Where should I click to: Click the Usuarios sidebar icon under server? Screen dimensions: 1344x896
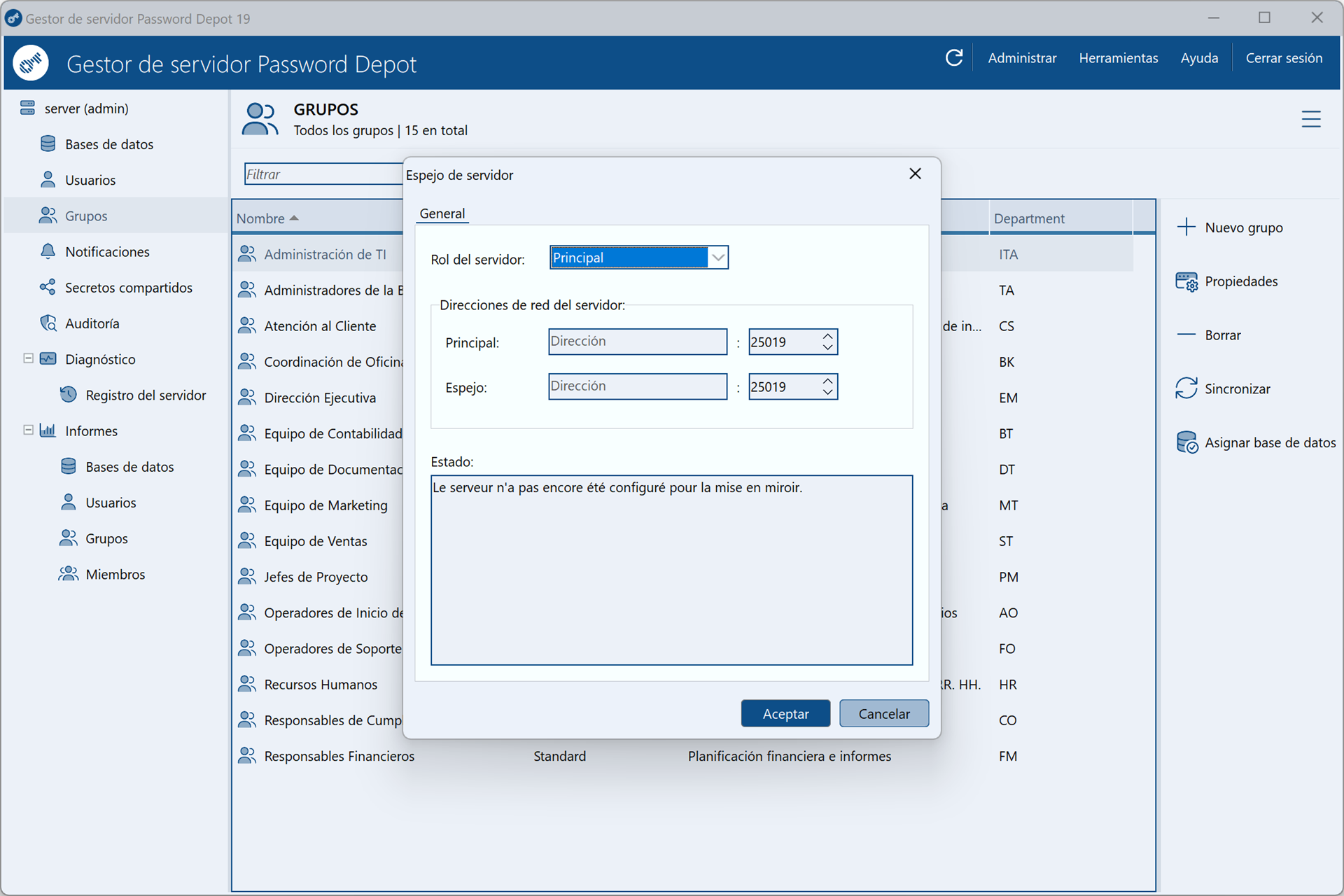point(48,179)
